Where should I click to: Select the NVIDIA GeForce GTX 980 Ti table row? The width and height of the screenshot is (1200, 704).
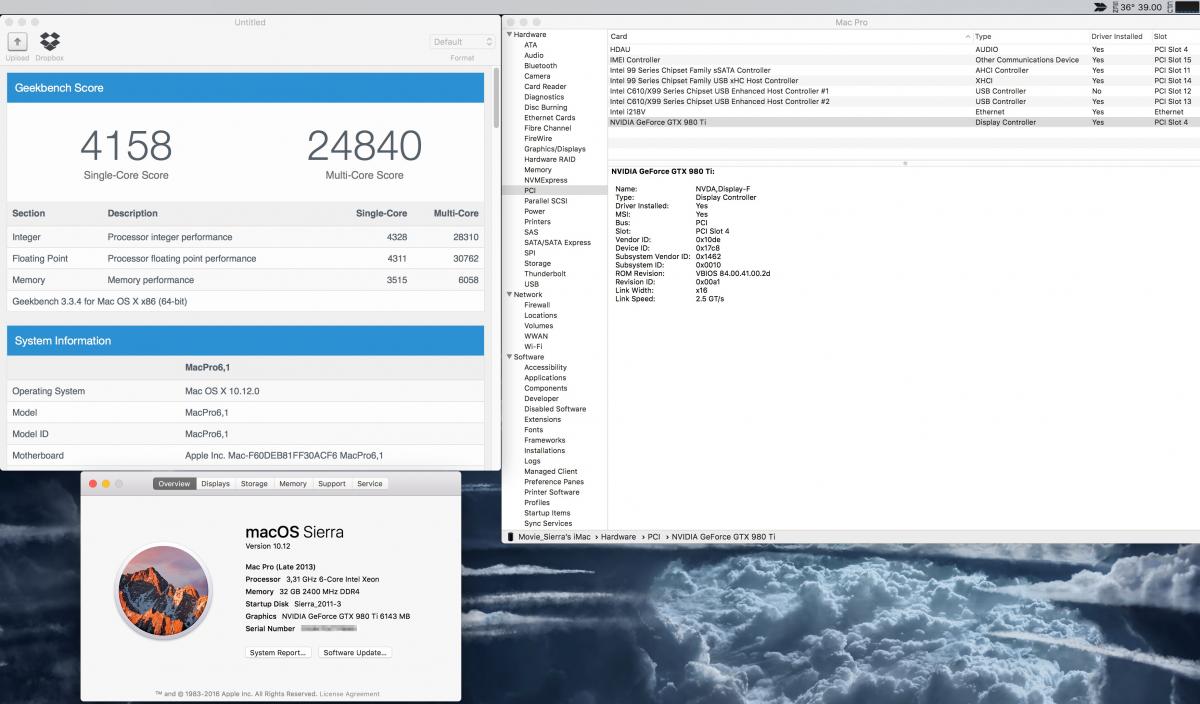coord(904,122)
